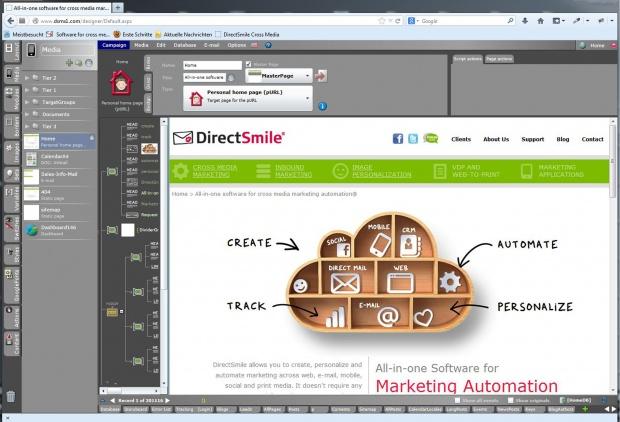The height and width of the screenshot is (422, 620).
Task: Expand the Tier 1 folder
Action: 27,90
